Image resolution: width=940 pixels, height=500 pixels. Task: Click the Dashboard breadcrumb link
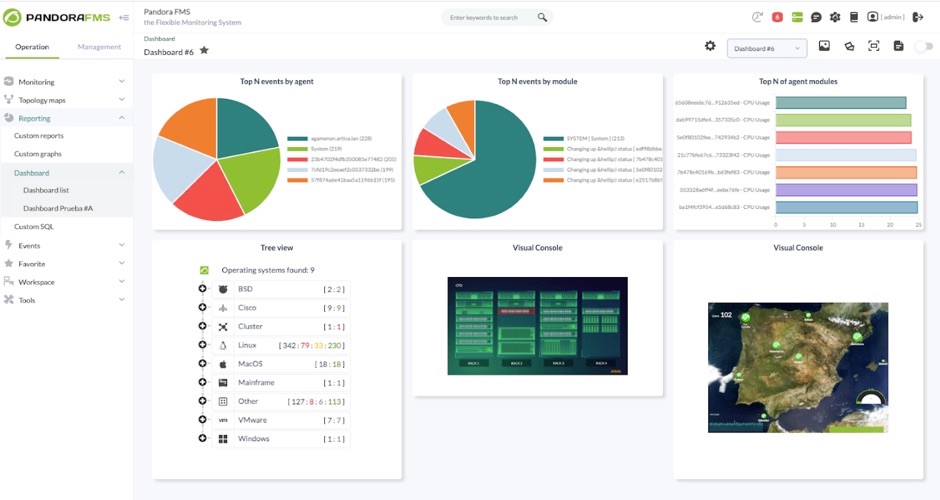pos(159,38)
